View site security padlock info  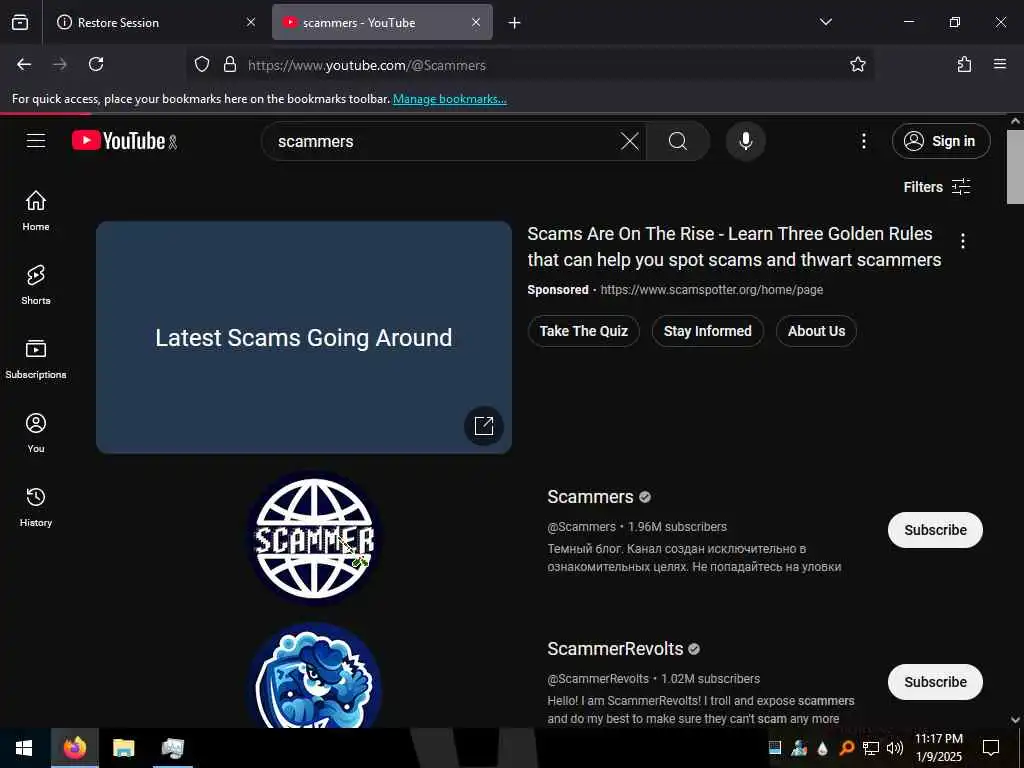[x=229, y=64]
